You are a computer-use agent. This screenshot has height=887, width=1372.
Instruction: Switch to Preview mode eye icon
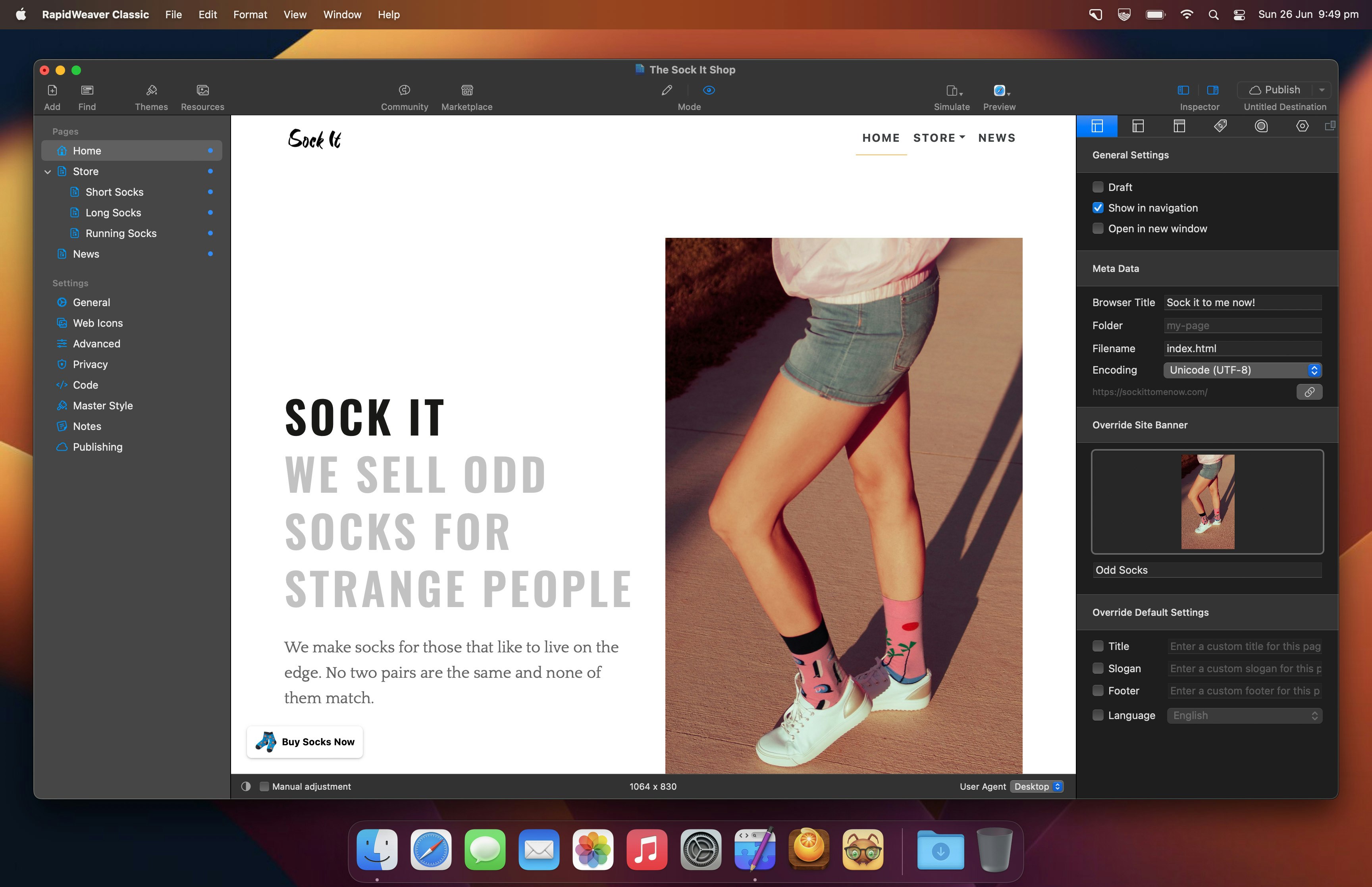click(709, 91)
